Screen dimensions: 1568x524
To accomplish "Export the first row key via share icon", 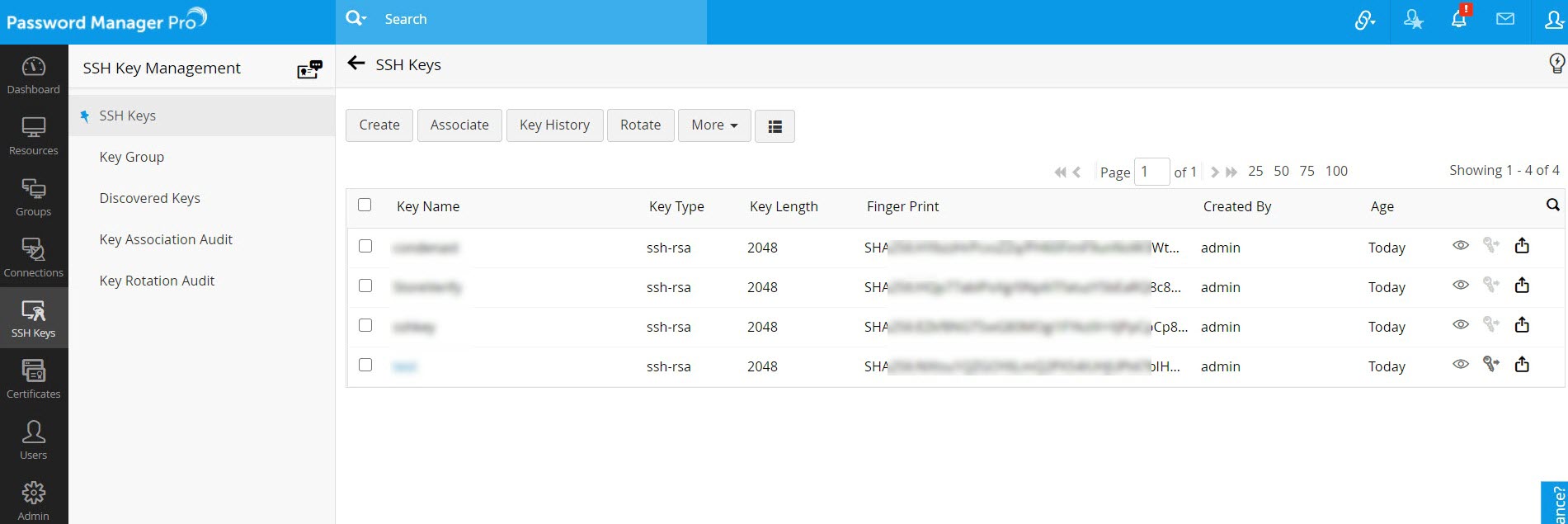I will [1522, 245].
